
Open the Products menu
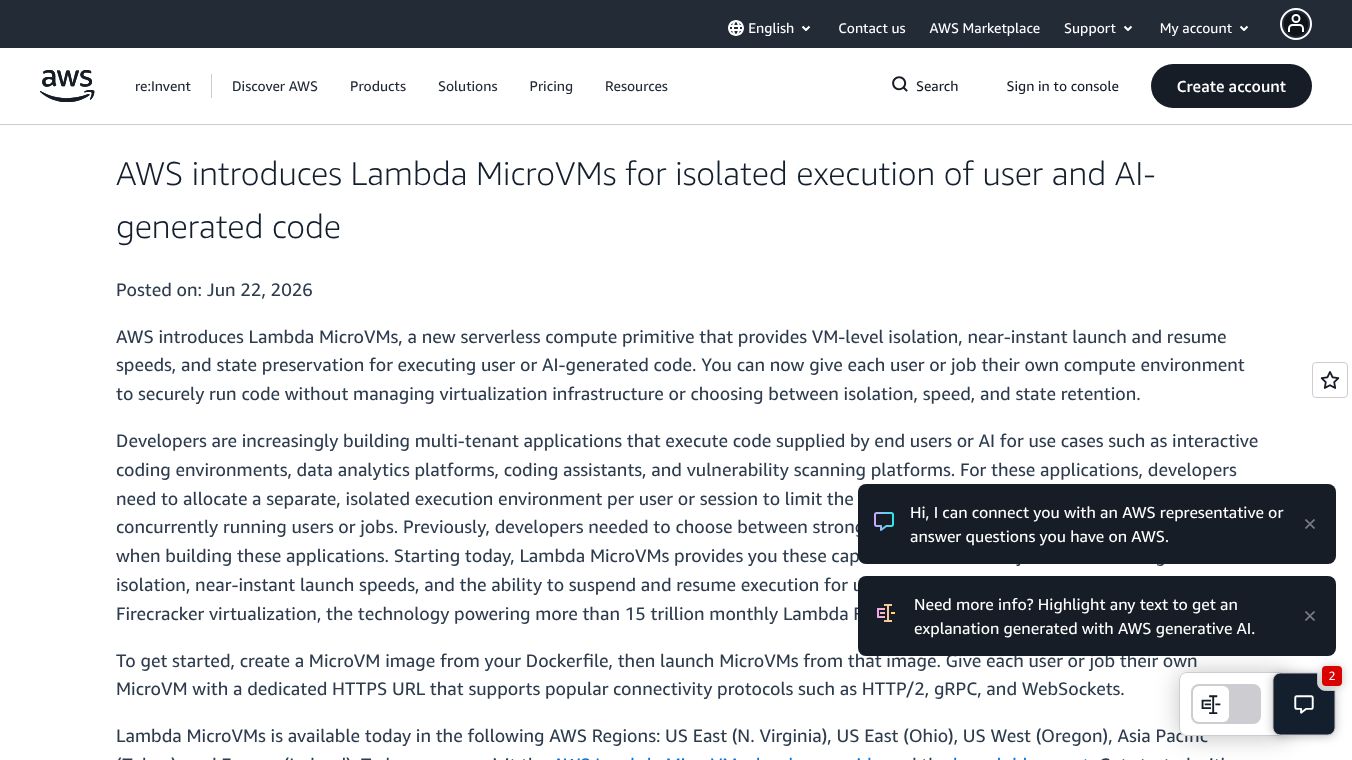click(378, 86)
